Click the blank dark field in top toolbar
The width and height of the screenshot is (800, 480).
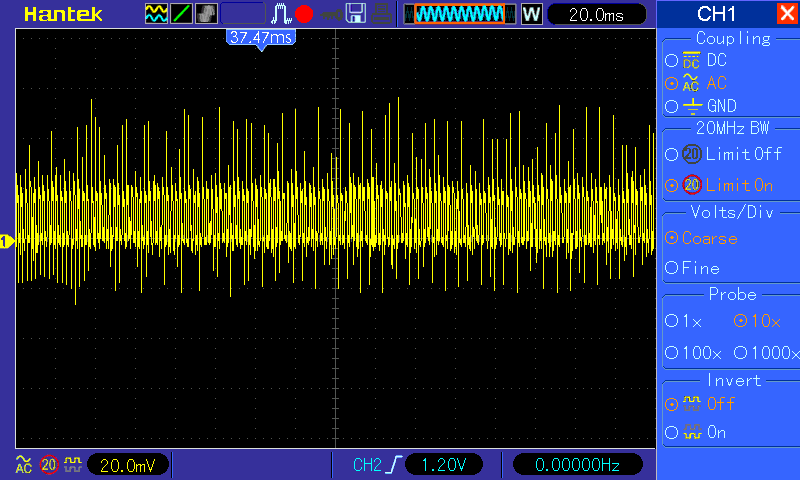tap(243, 14)
